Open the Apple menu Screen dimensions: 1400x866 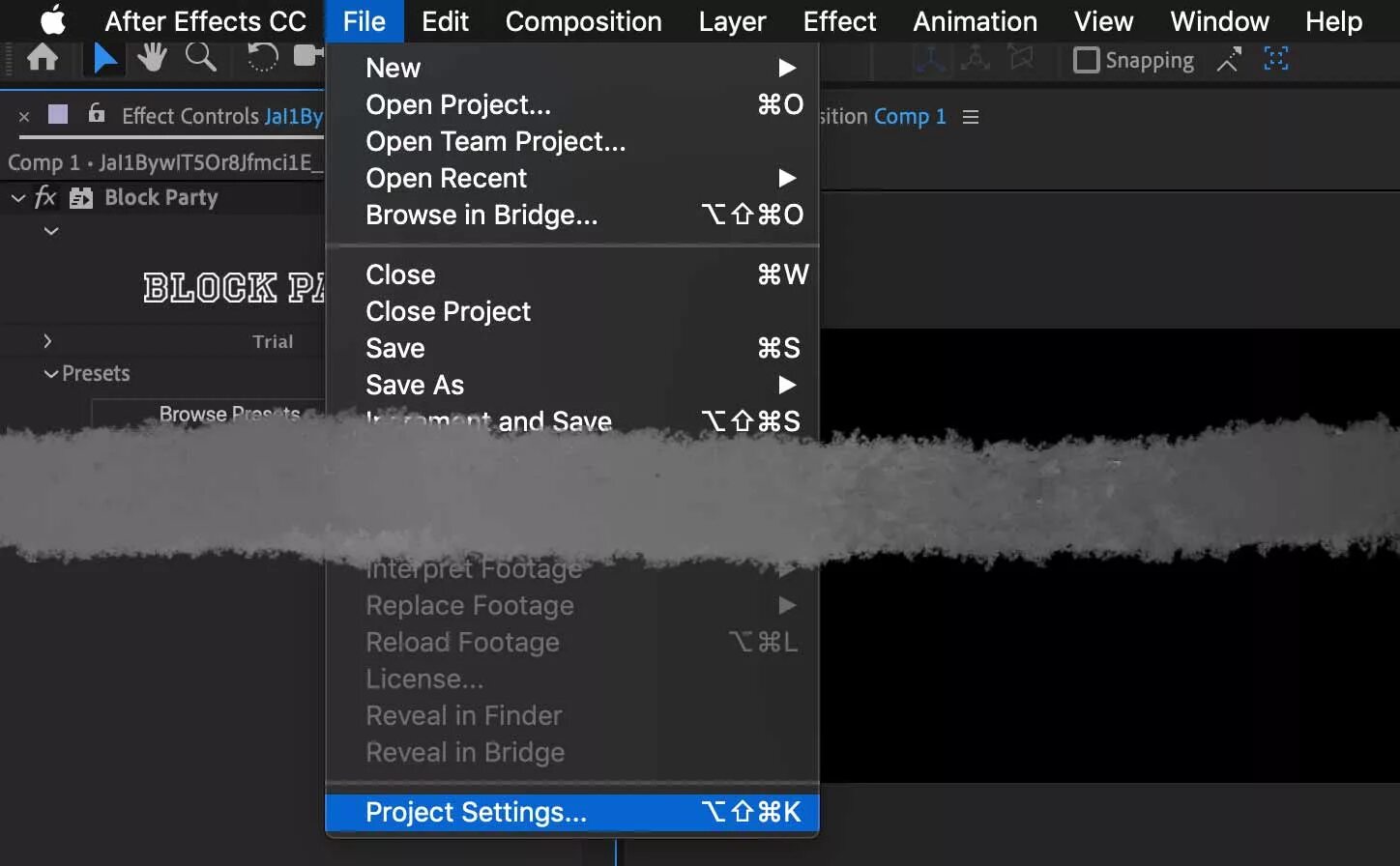53,20
